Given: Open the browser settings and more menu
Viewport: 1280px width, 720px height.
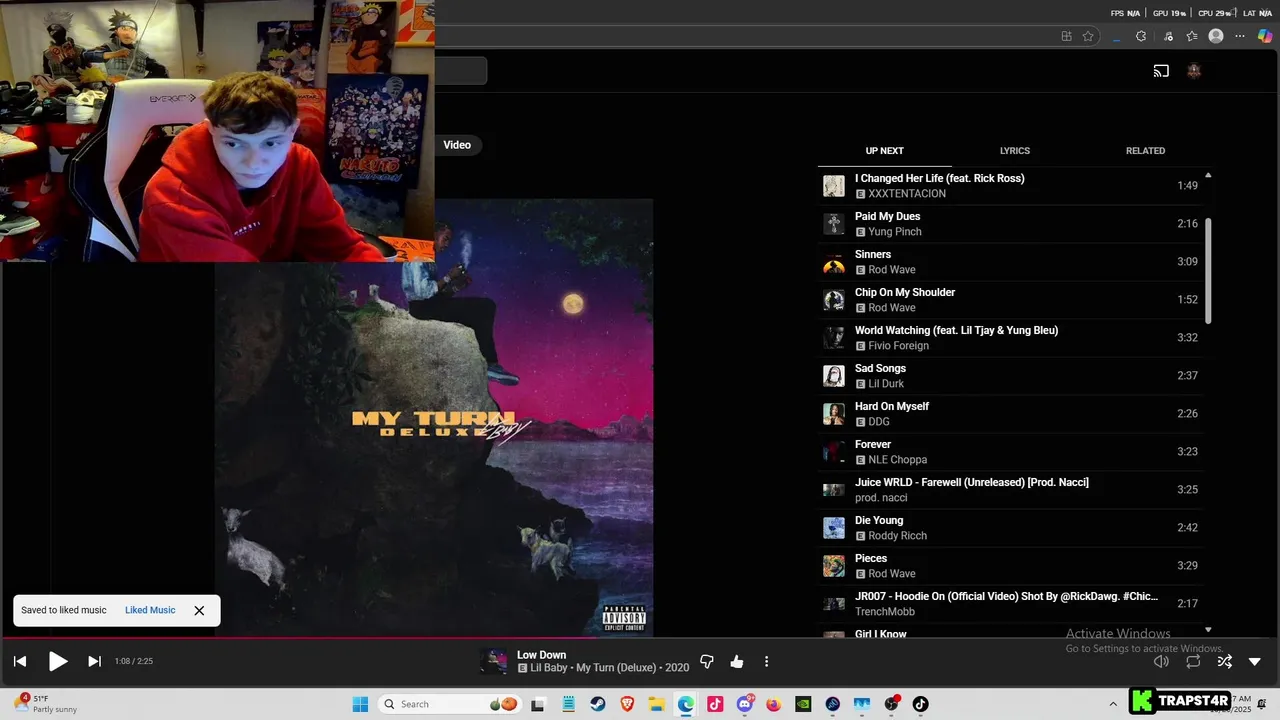Looking at the screenshot, I should point(1241,36).
